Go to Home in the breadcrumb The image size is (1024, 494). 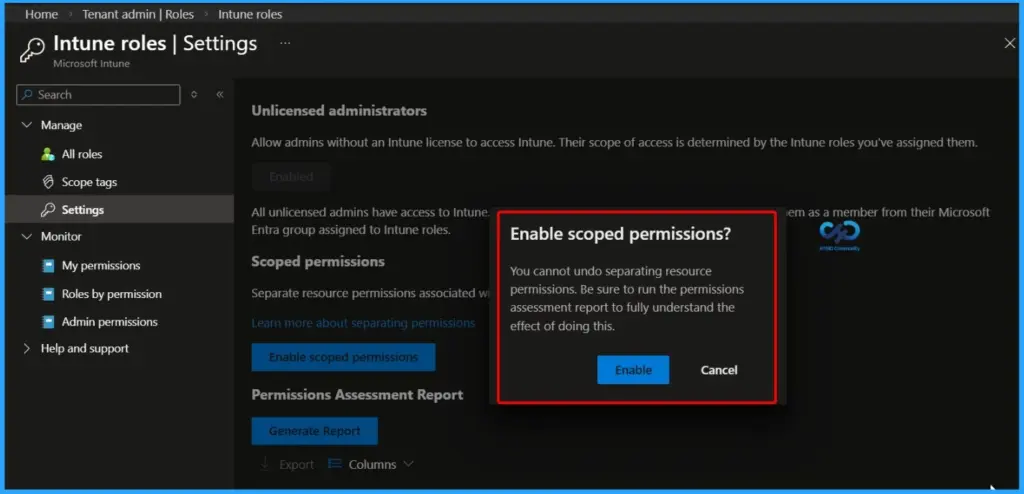[x=41, y=14]
